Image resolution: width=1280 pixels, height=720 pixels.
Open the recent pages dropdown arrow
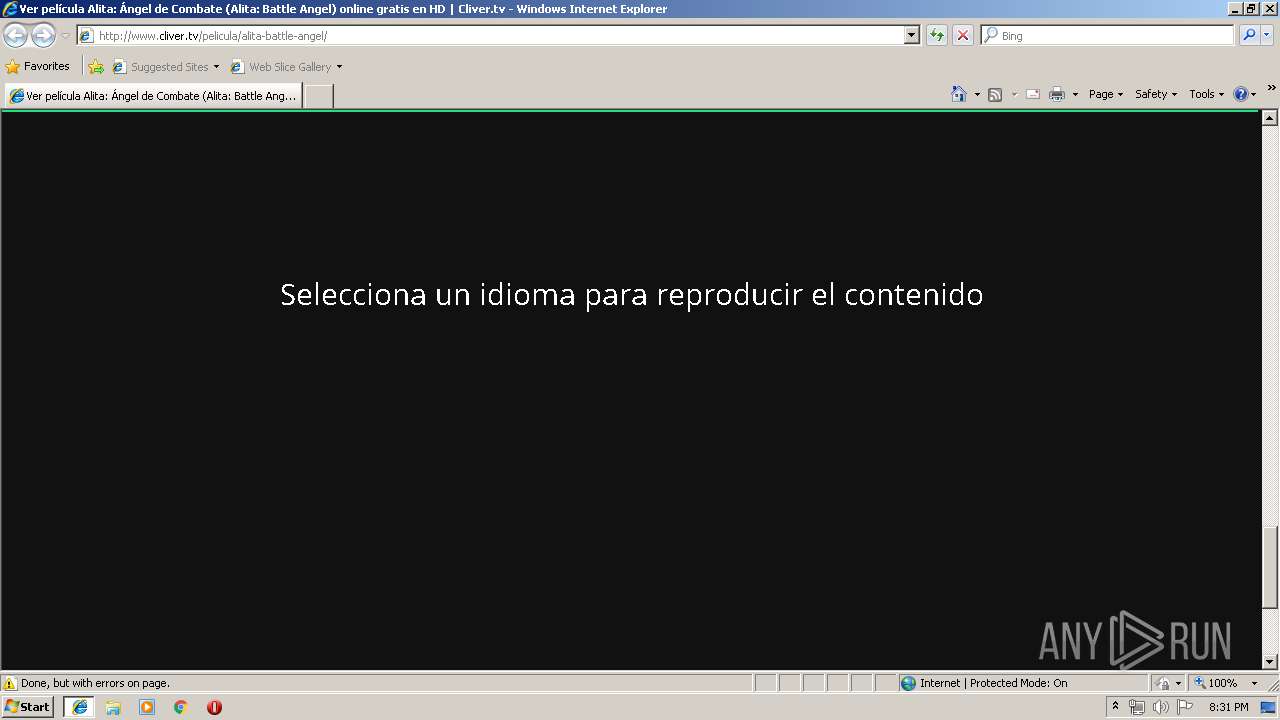point(65,36)
